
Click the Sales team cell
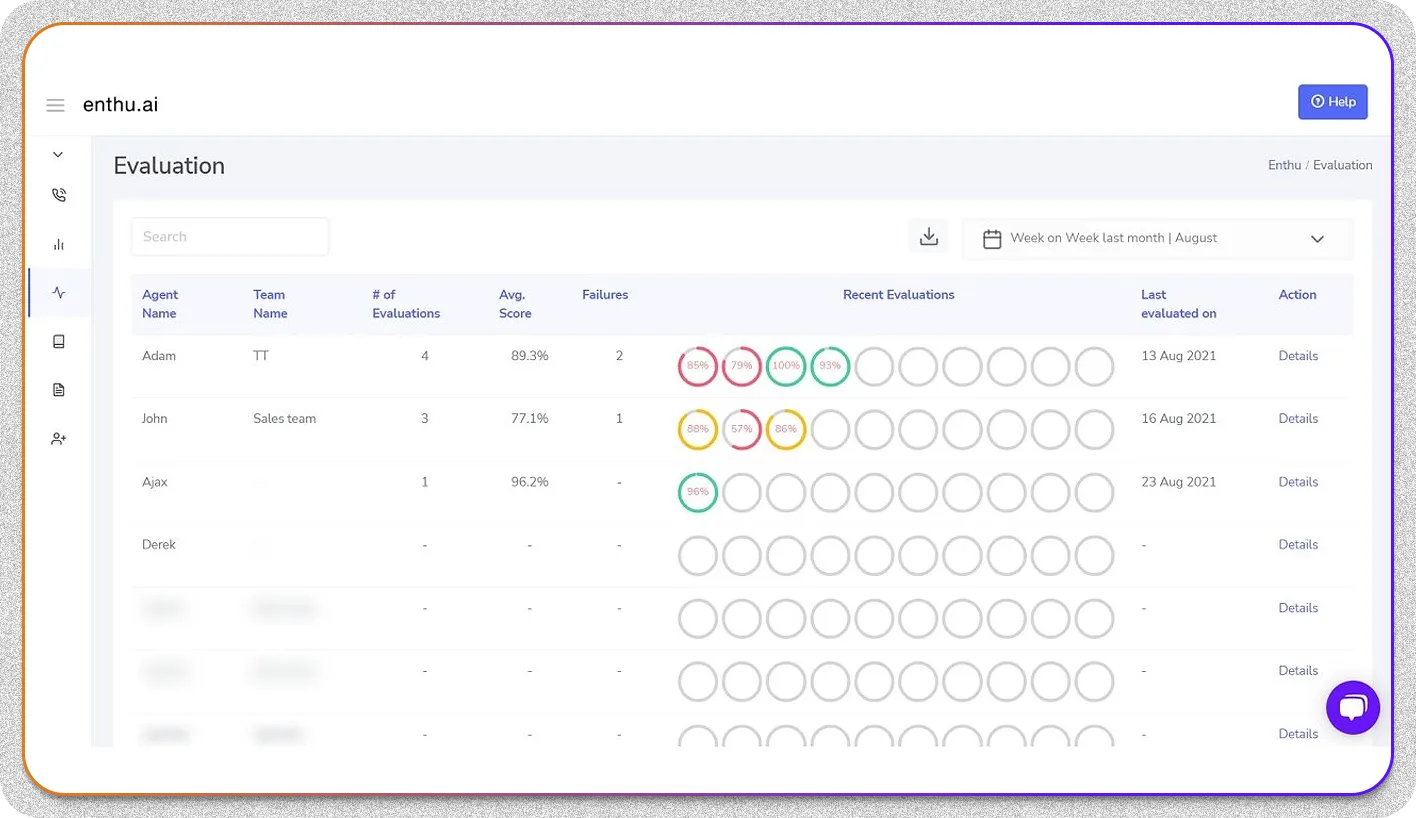pyautogui.click(x=285, y=419)
